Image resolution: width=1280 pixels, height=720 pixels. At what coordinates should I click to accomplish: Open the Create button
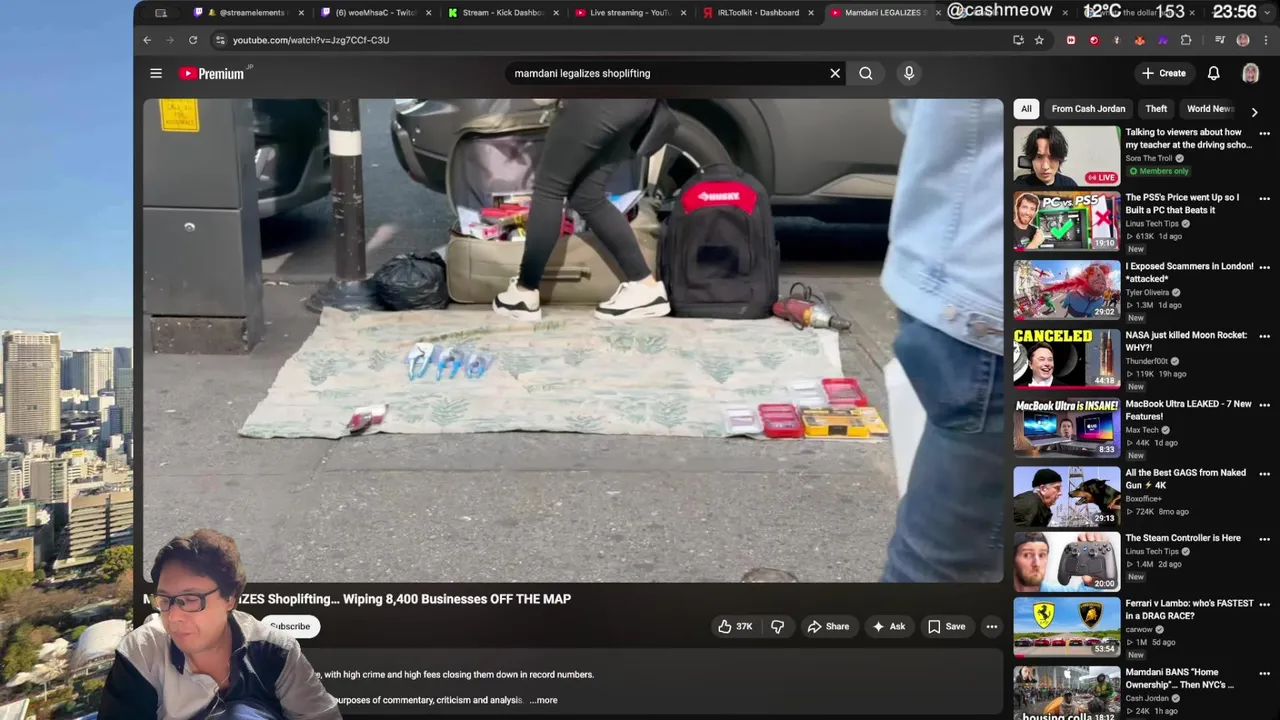(1164, 73)
